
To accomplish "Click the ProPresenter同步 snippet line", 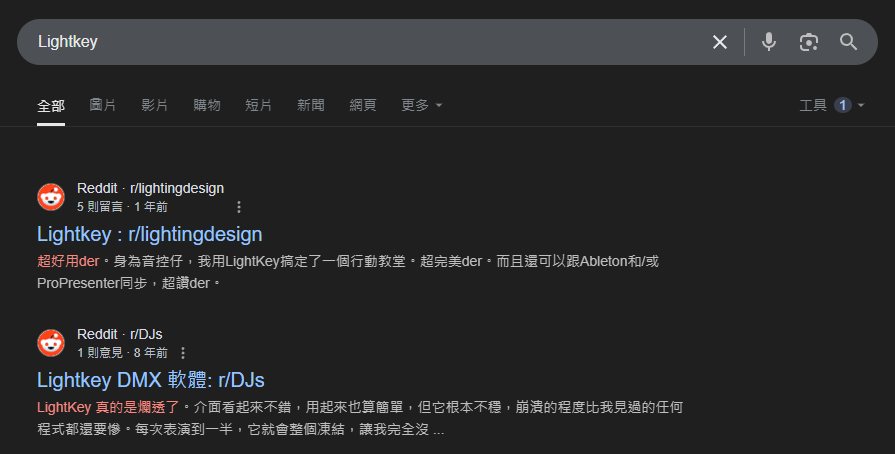I will click(x=129, y=283).
